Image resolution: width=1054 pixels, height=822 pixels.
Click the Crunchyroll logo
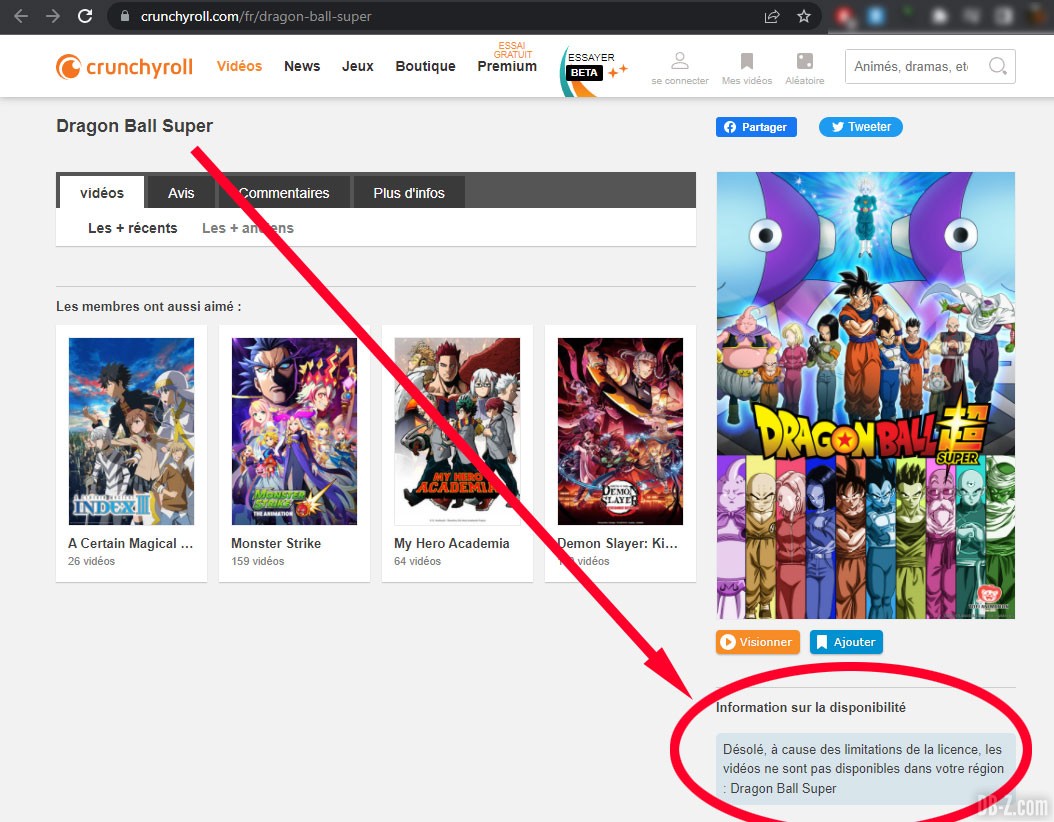click(124, 67)
